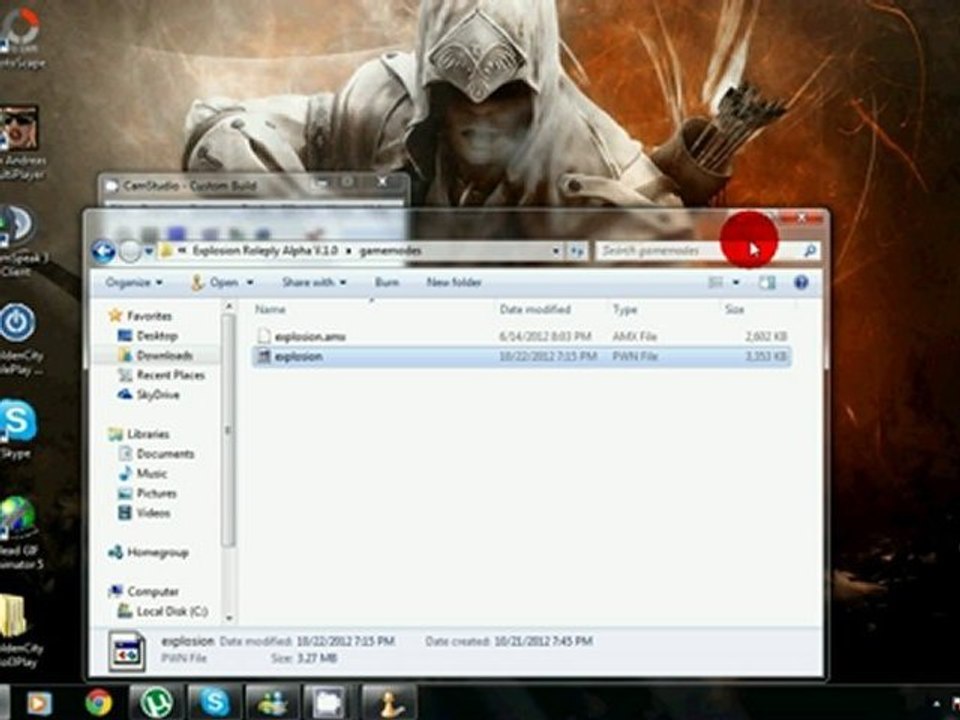Create a New folder
This screenshot has height=720, width=960.
click(454, 282)
